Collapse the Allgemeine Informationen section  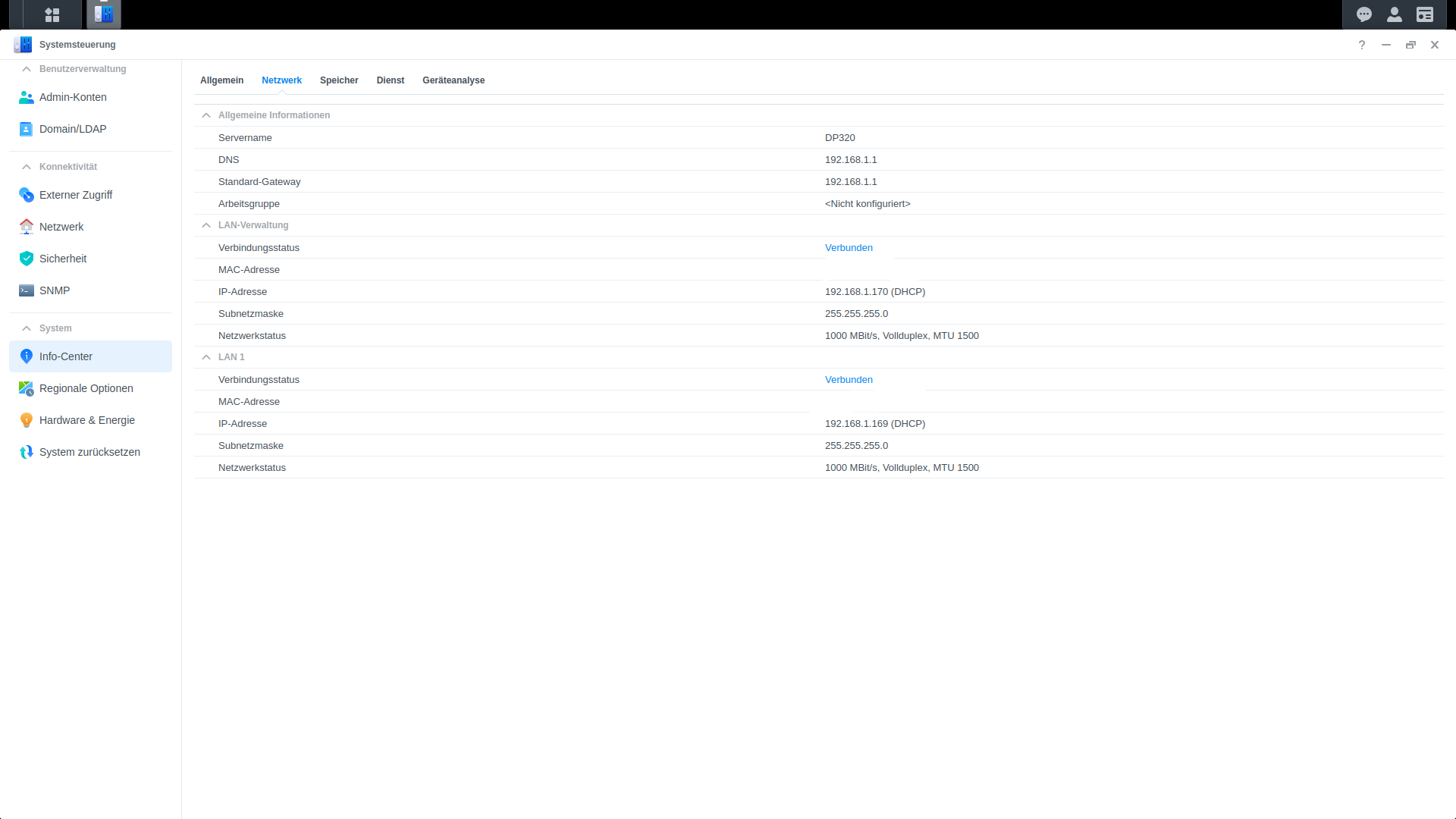pyautogui.click(x=206, y=115)
